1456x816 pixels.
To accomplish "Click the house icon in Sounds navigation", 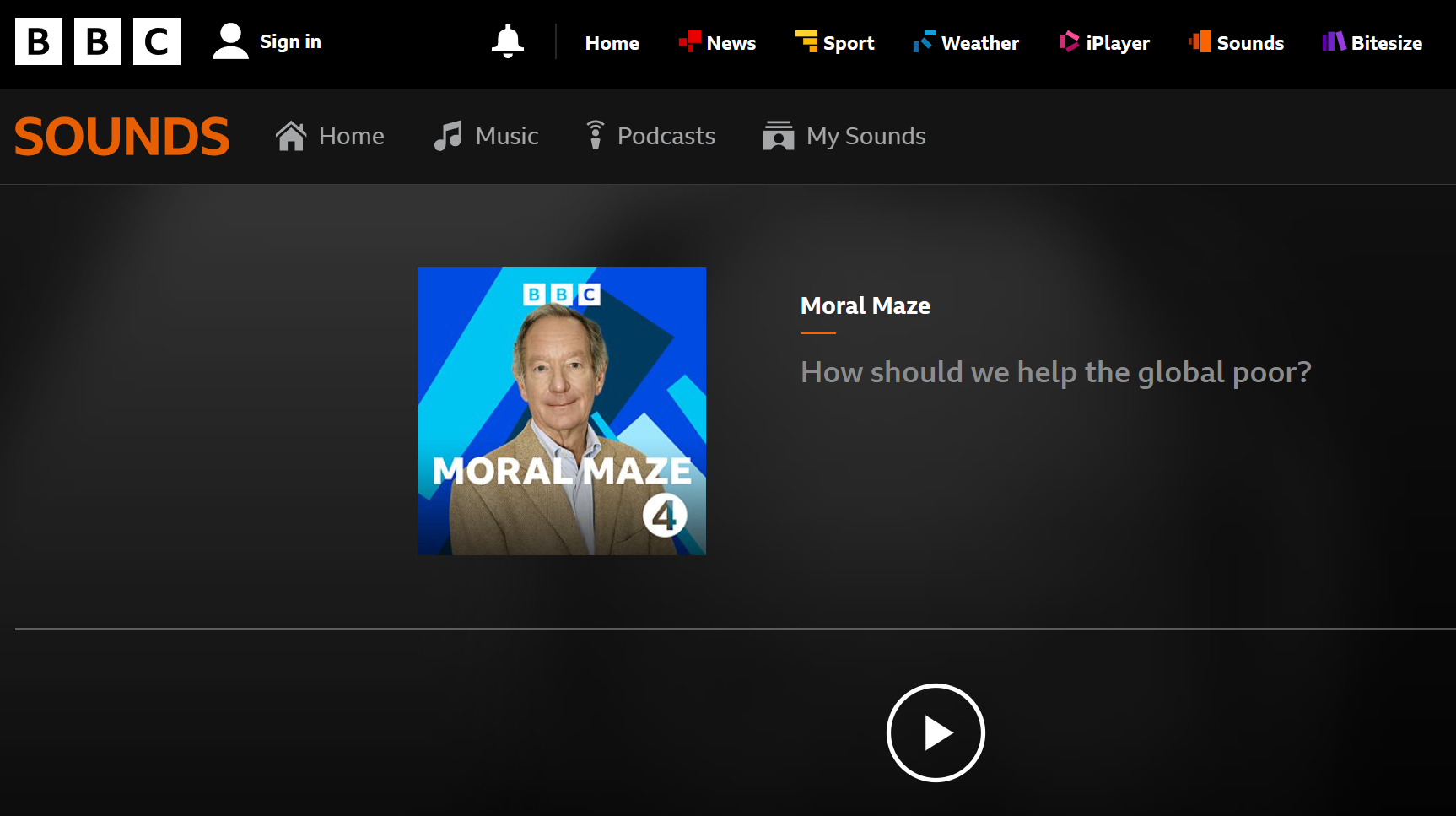I will coord(291,136).
